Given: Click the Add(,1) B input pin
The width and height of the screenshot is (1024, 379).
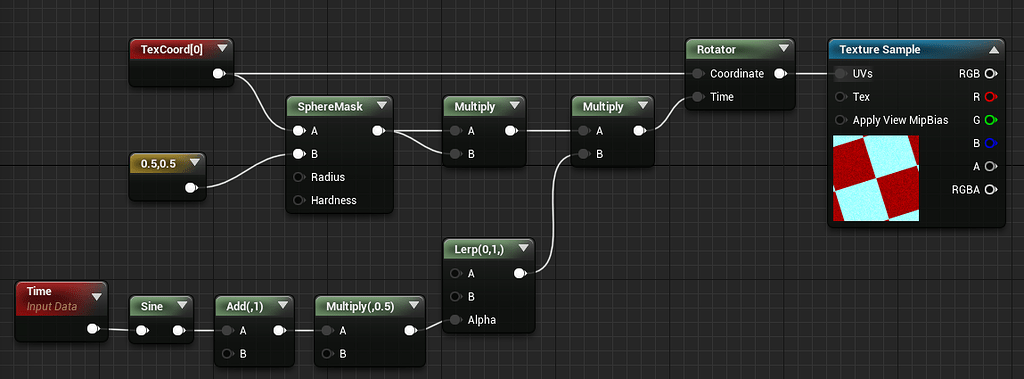Looking at the screenshot, I should (x=228, y=354).
